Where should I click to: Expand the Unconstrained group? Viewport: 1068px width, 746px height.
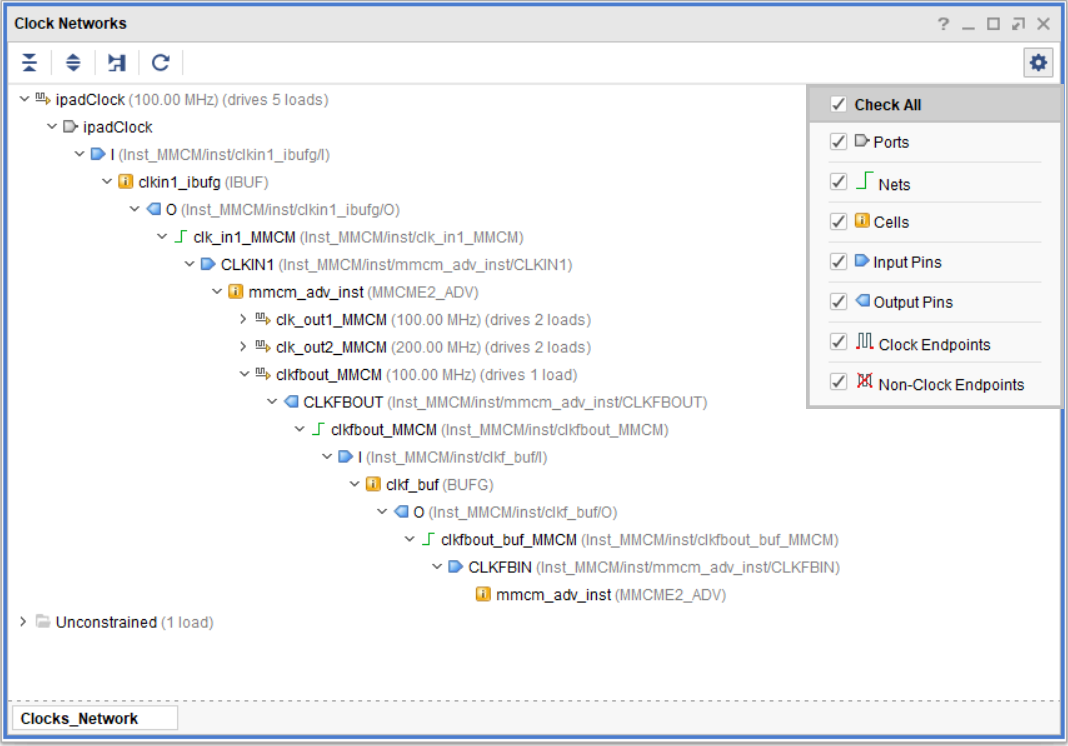[x=24, y=622]
